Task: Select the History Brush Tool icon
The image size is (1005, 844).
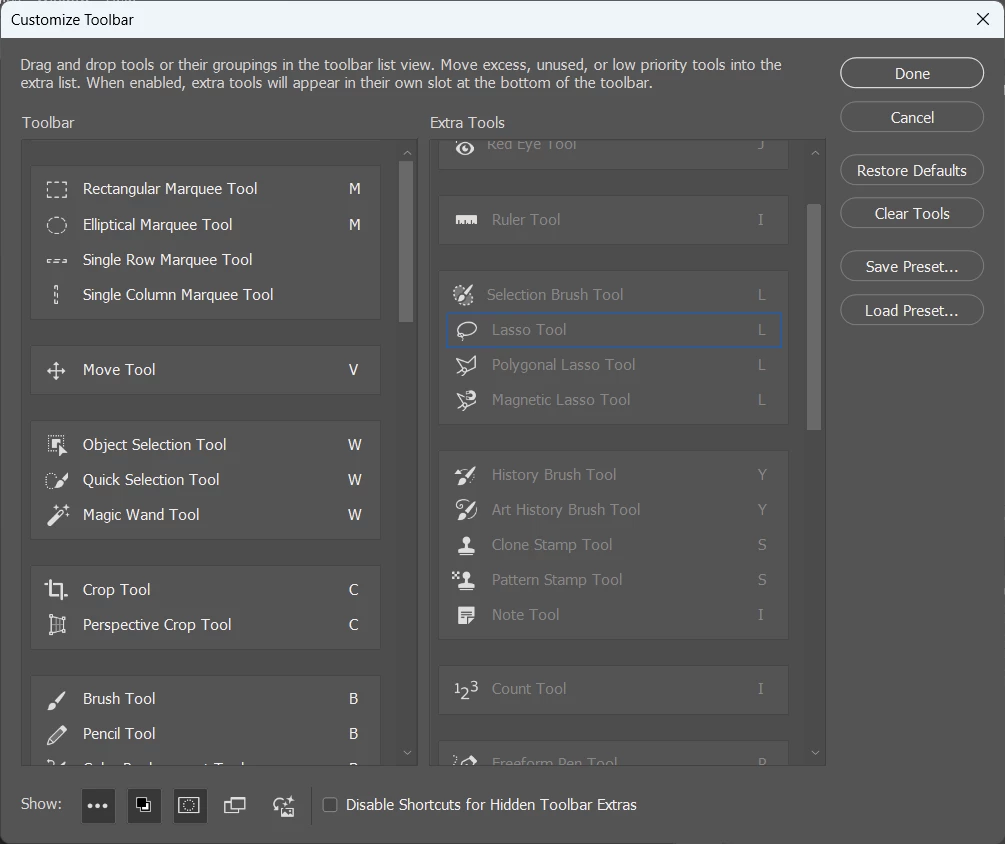Action: click(465, 475)
